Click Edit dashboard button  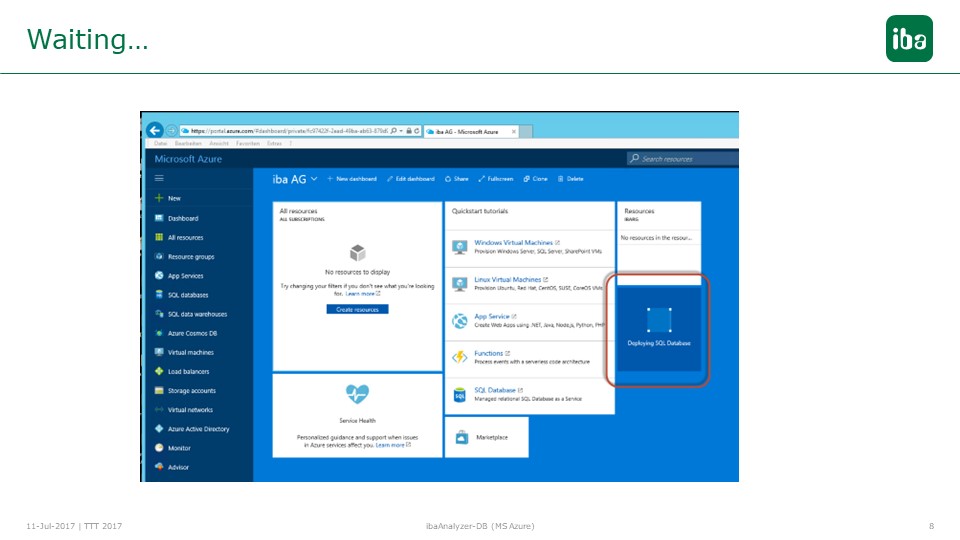[411, 179]
